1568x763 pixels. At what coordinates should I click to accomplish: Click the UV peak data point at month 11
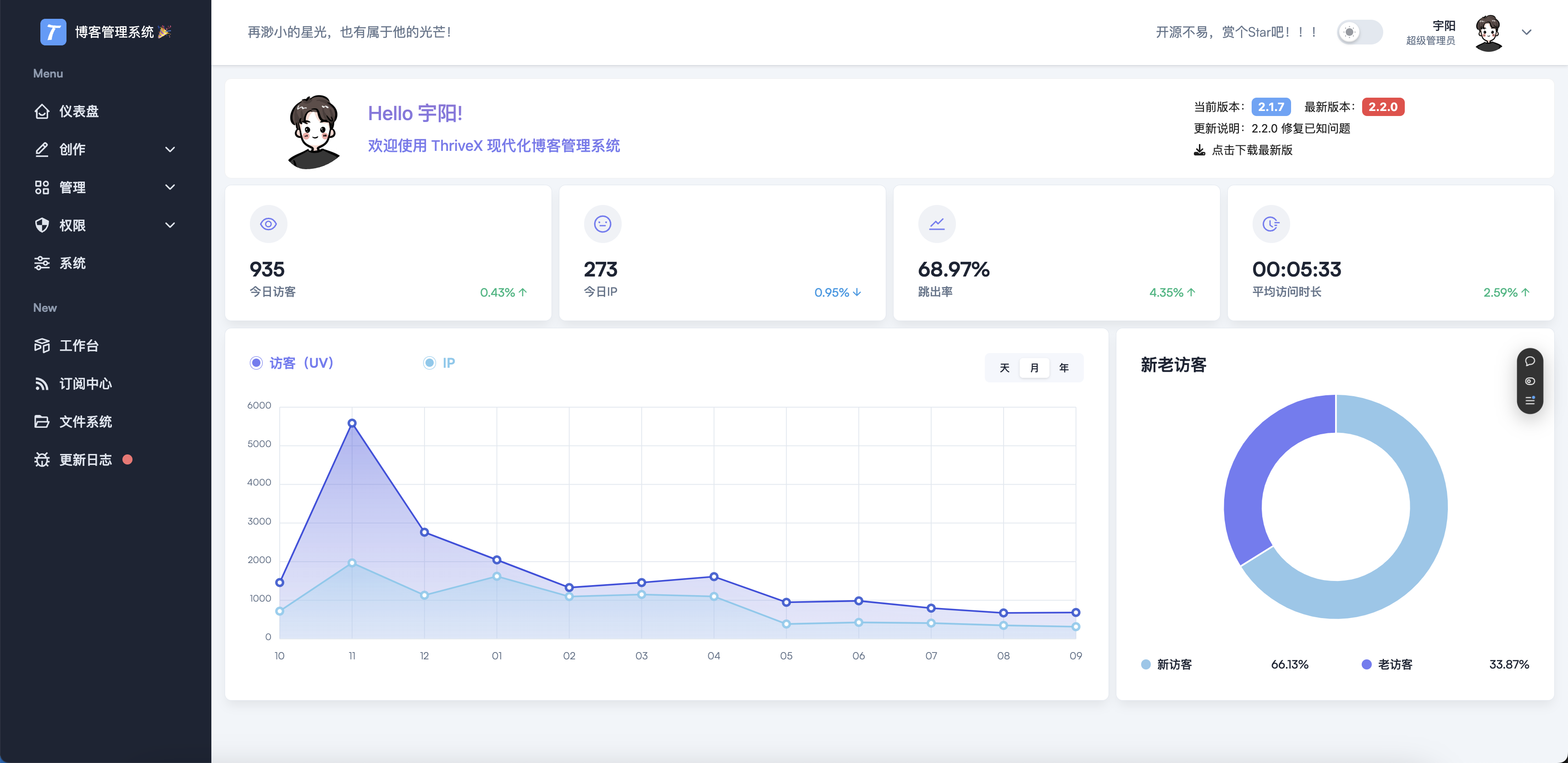click(352, 423)
